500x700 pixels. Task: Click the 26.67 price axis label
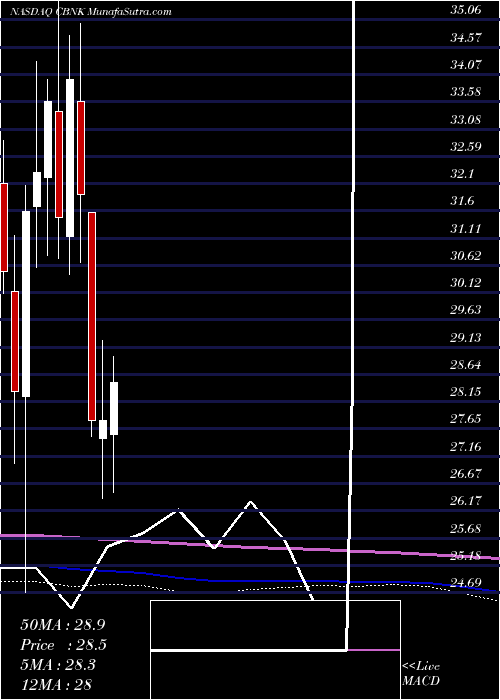coord(465,474)
